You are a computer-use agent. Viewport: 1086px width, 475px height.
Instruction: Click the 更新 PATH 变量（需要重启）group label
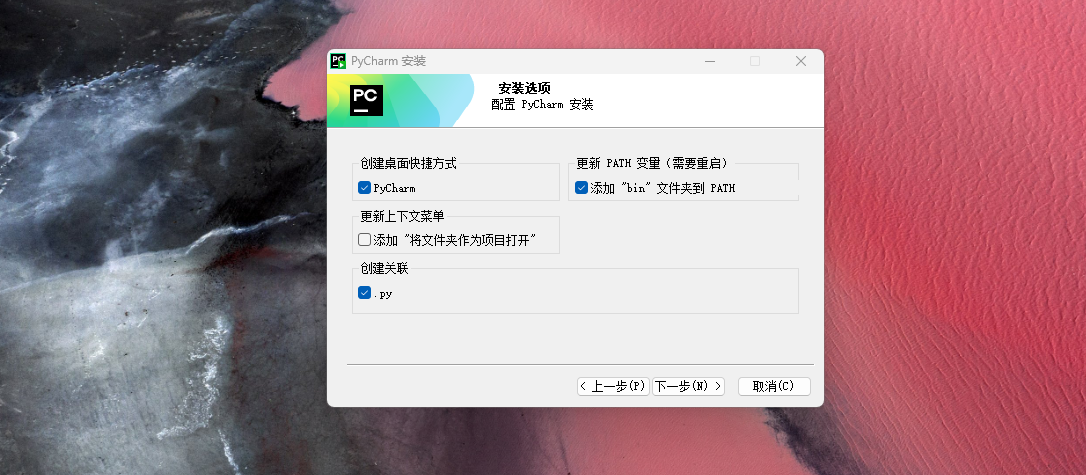(x=652, y=164)
